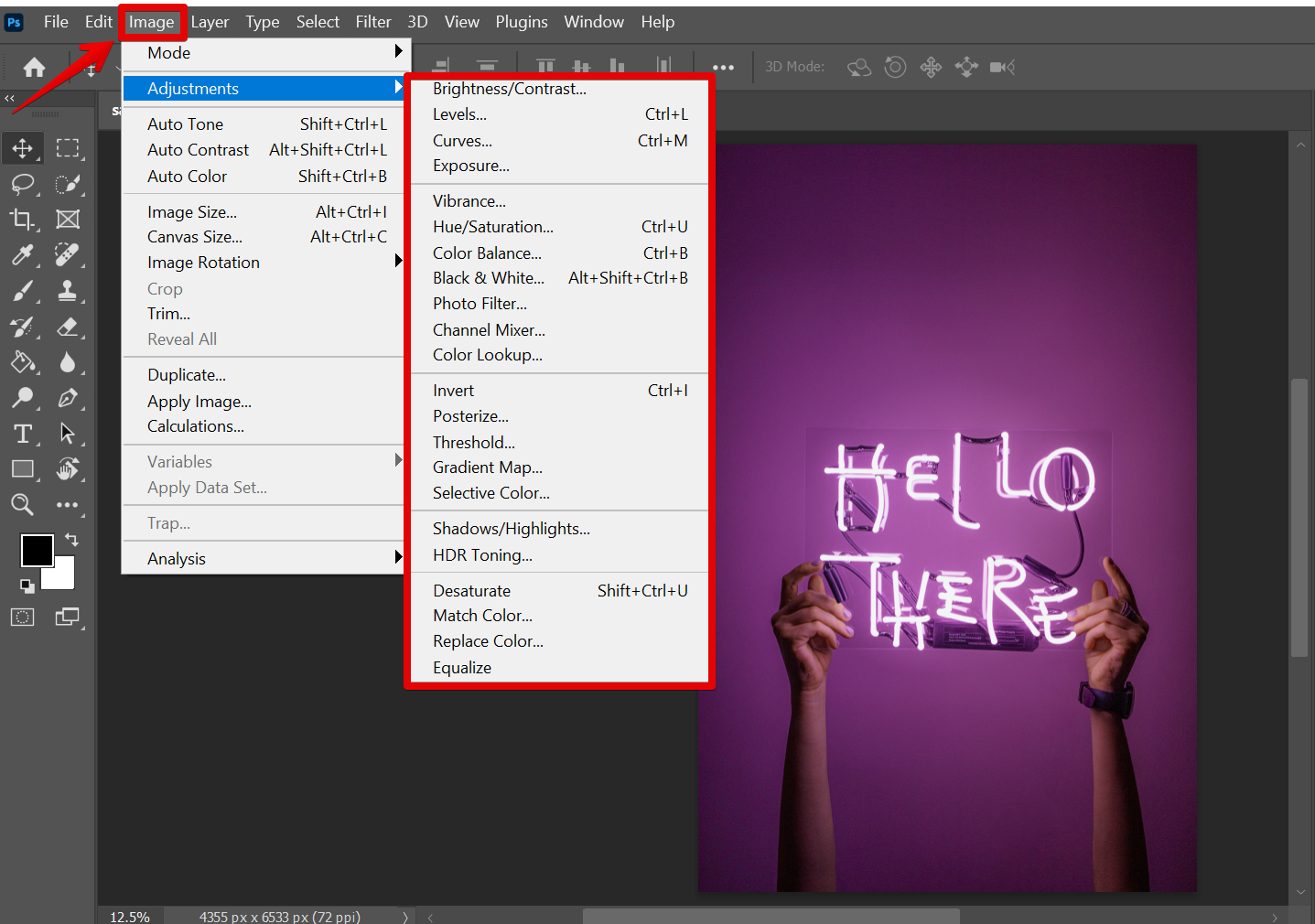The height and width of the screenshot is (924, 1315).
Task: Select the Clone Stamp tool
Action: [x=67, y=291]
